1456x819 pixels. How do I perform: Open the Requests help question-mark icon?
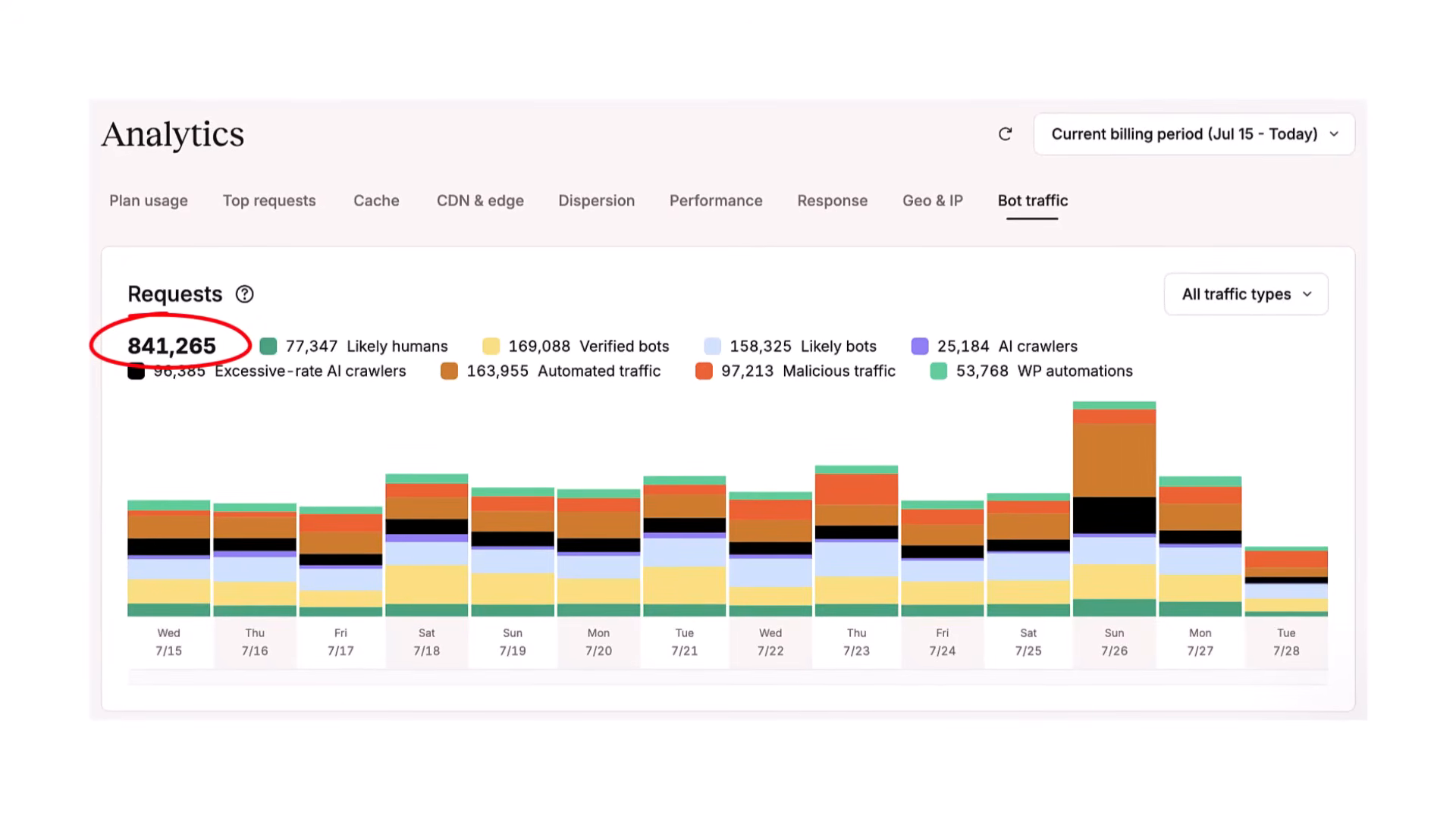point(244,294)
